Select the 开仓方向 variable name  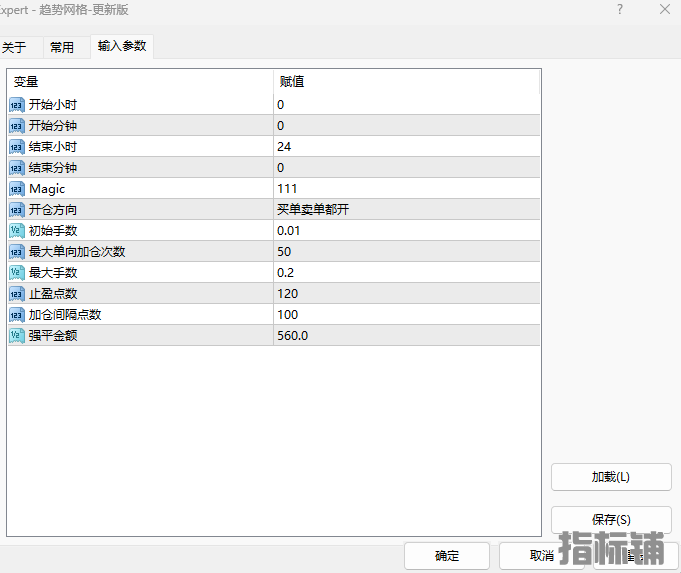point(53,210)
